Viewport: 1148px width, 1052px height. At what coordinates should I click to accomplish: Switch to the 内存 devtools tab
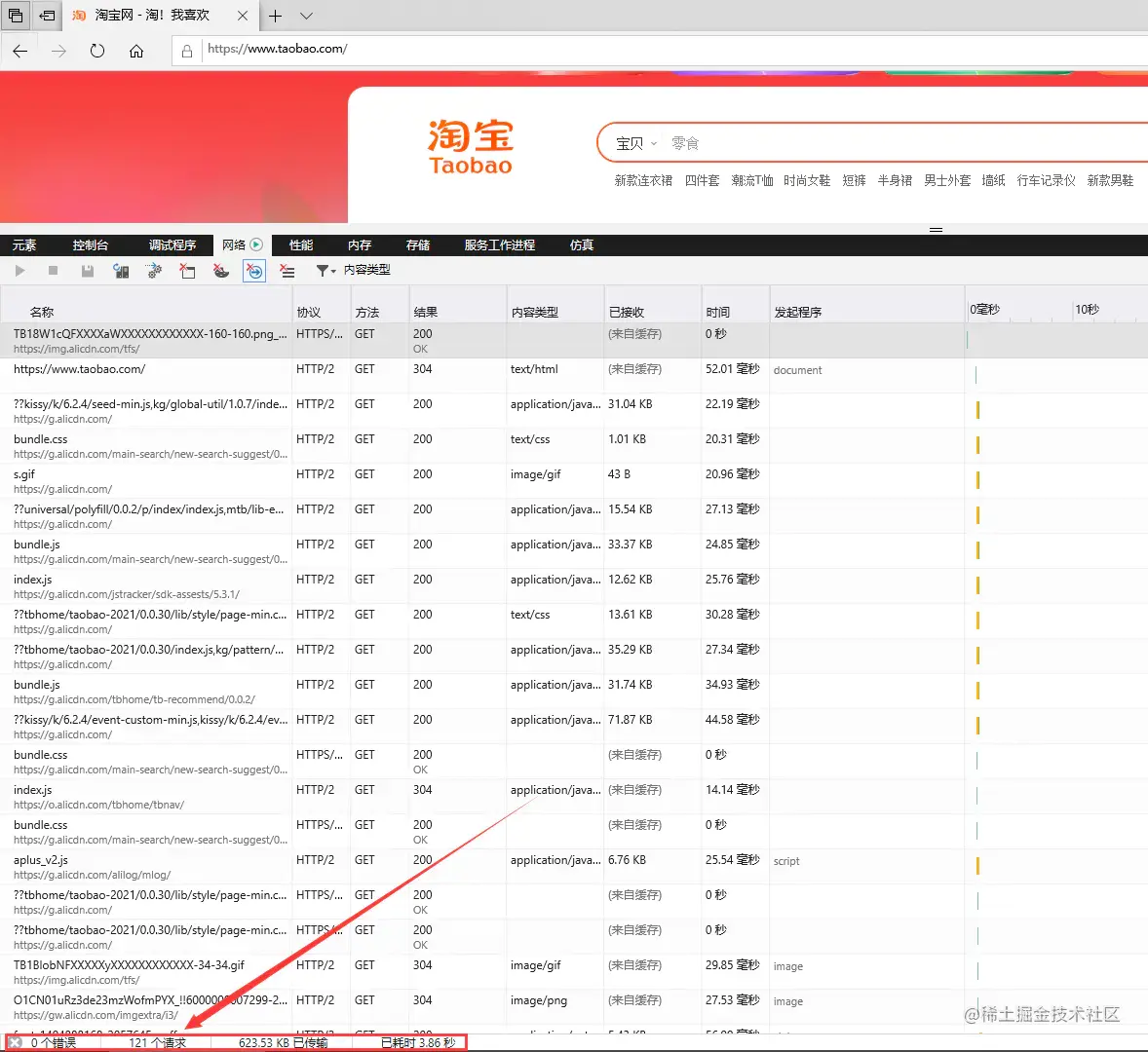360,245
